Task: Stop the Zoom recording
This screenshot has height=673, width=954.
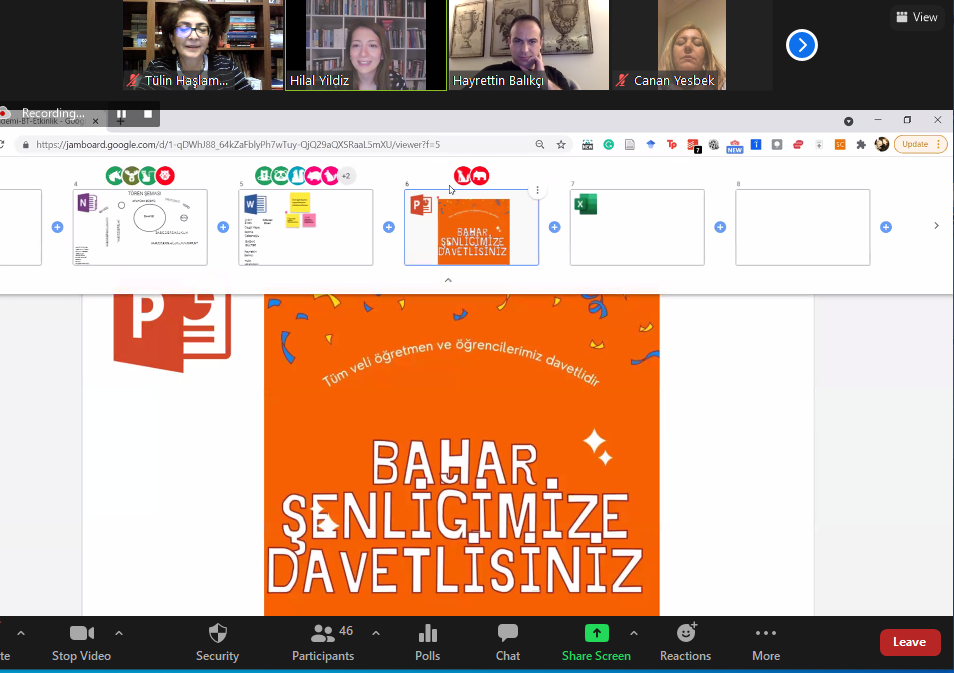Action: pos(147,114)
